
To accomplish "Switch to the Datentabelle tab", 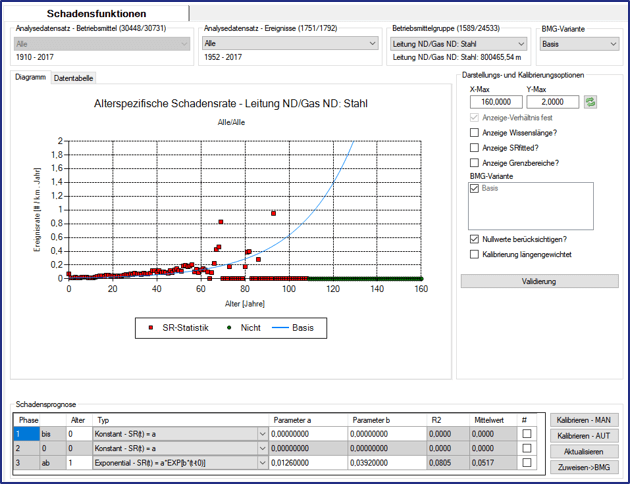I will click(74, 78).
